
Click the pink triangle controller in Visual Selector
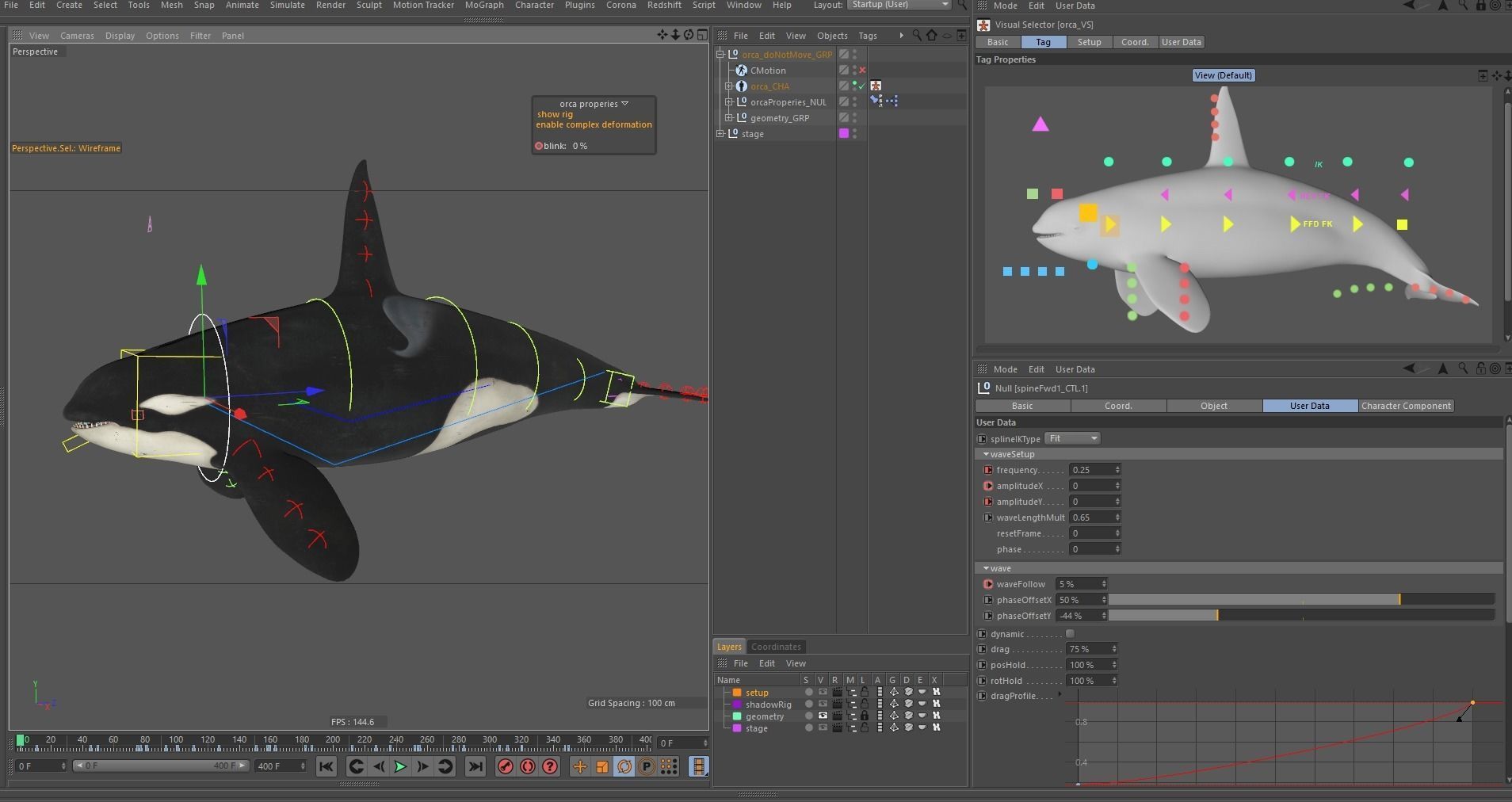[x=1040, y=124]
